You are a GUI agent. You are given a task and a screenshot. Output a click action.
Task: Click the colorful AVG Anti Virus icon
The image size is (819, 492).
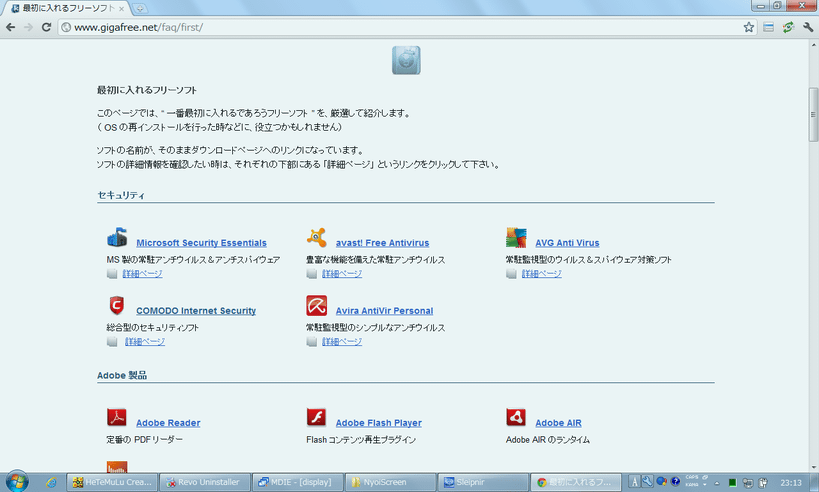(x=516, y=238)
